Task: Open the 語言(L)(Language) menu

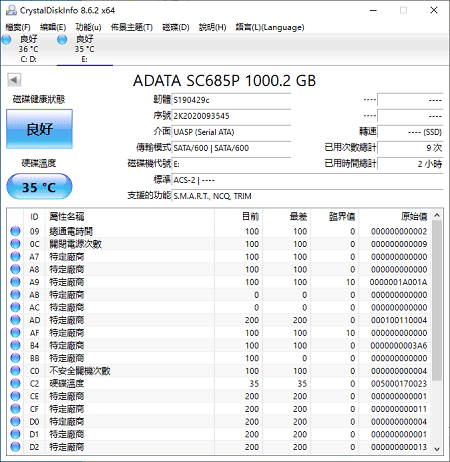Action: click(x=270, y=27)
